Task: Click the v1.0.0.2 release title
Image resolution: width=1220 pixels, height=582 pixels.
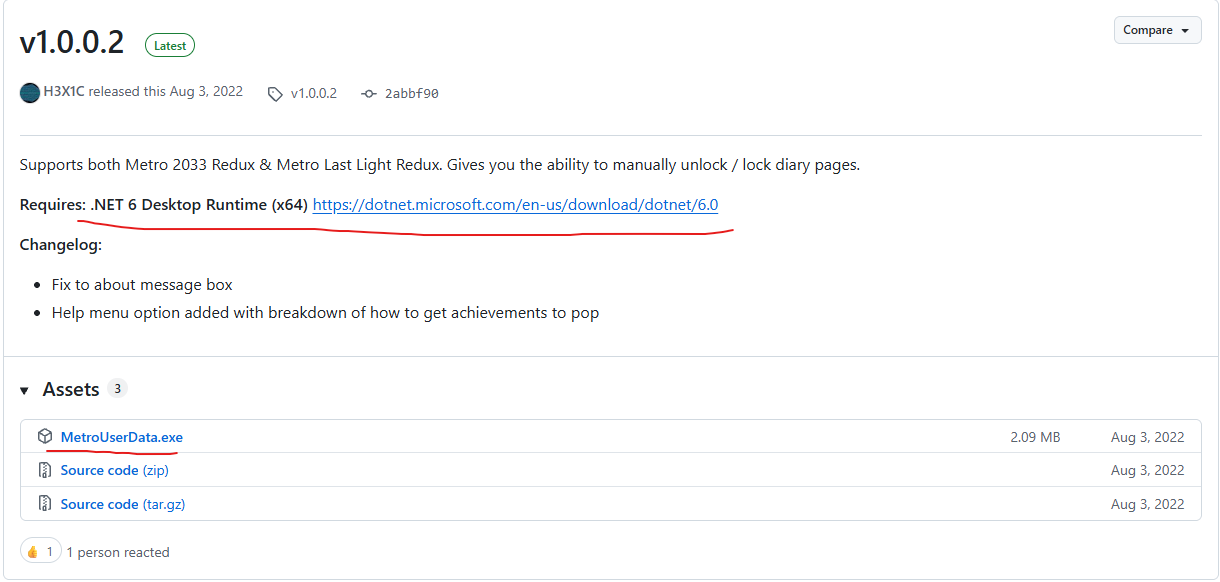Action: click(72, 42)
